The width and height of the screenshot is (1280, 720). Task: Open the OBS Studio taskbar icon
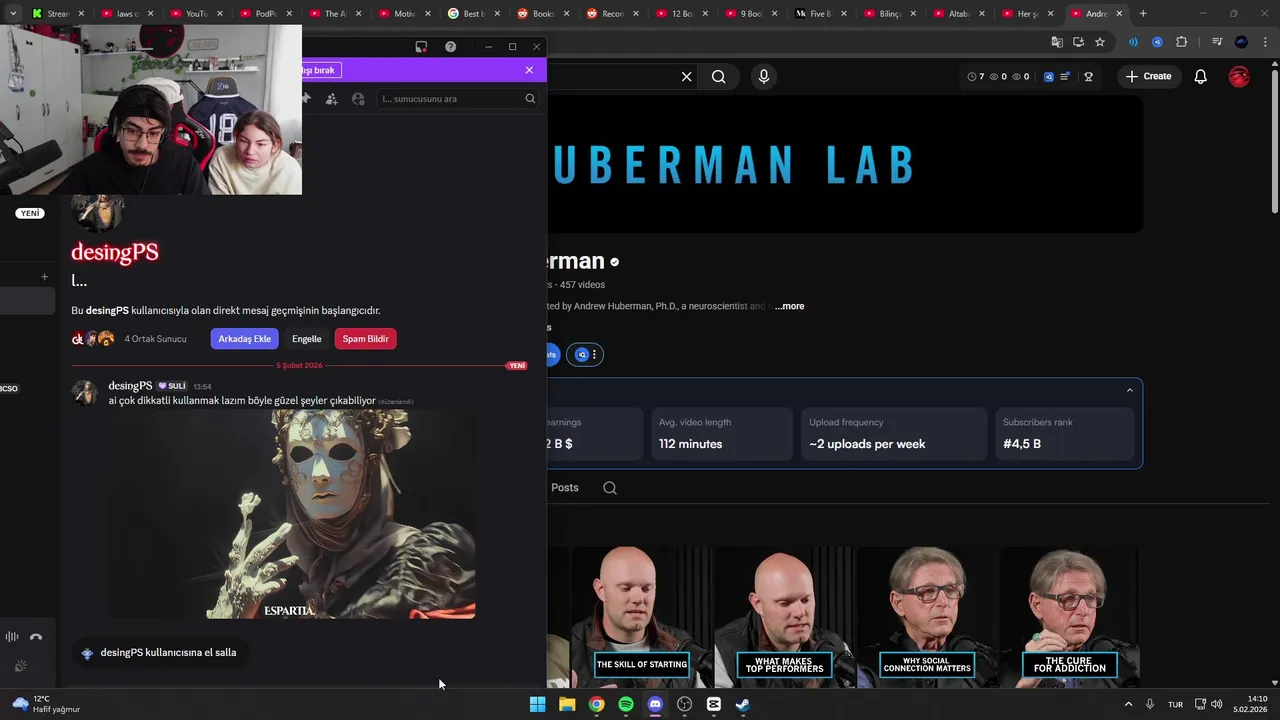click(x=684, y=704)
